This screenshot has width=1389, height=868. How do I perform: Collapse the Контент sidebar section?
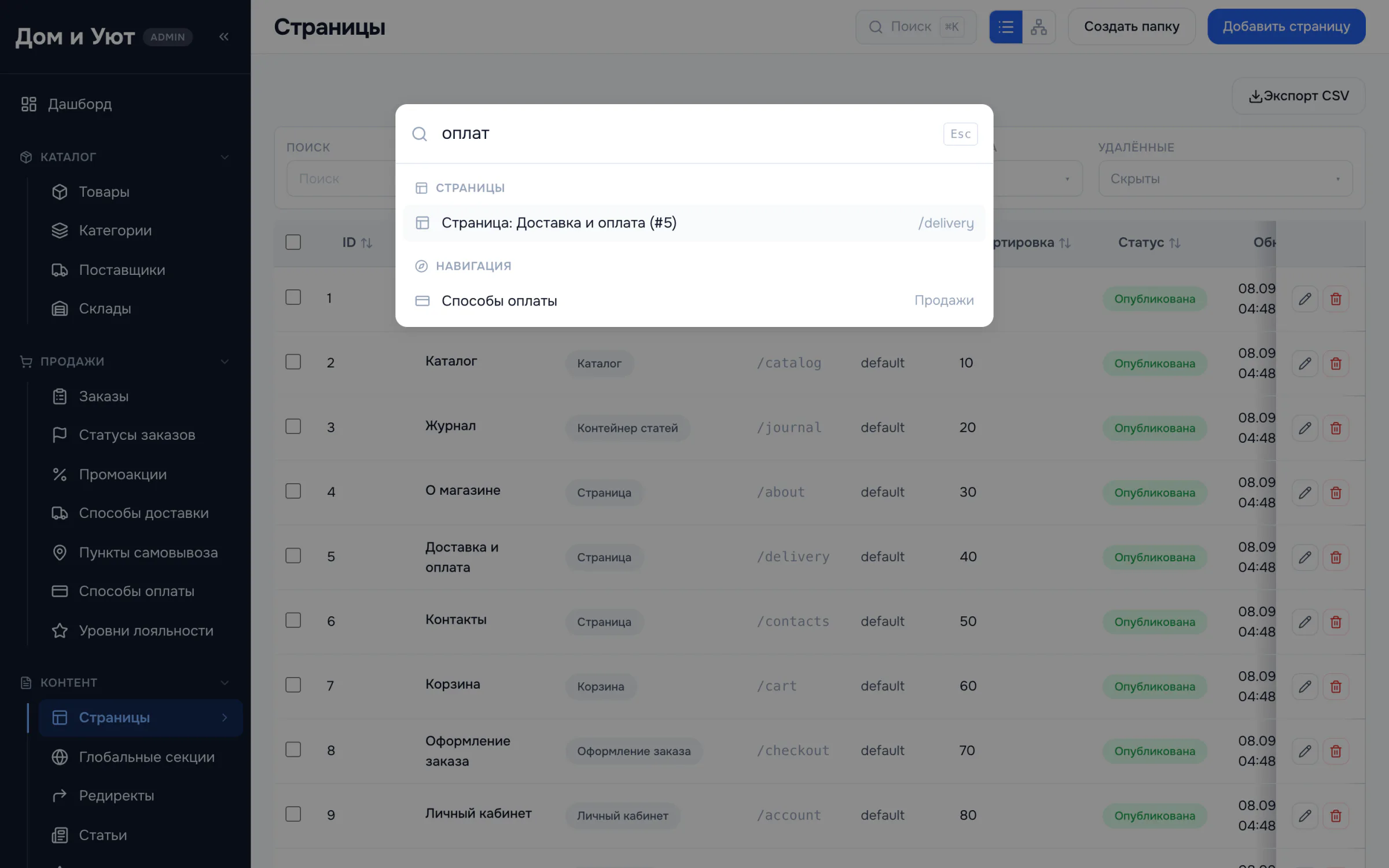point(225,683)
